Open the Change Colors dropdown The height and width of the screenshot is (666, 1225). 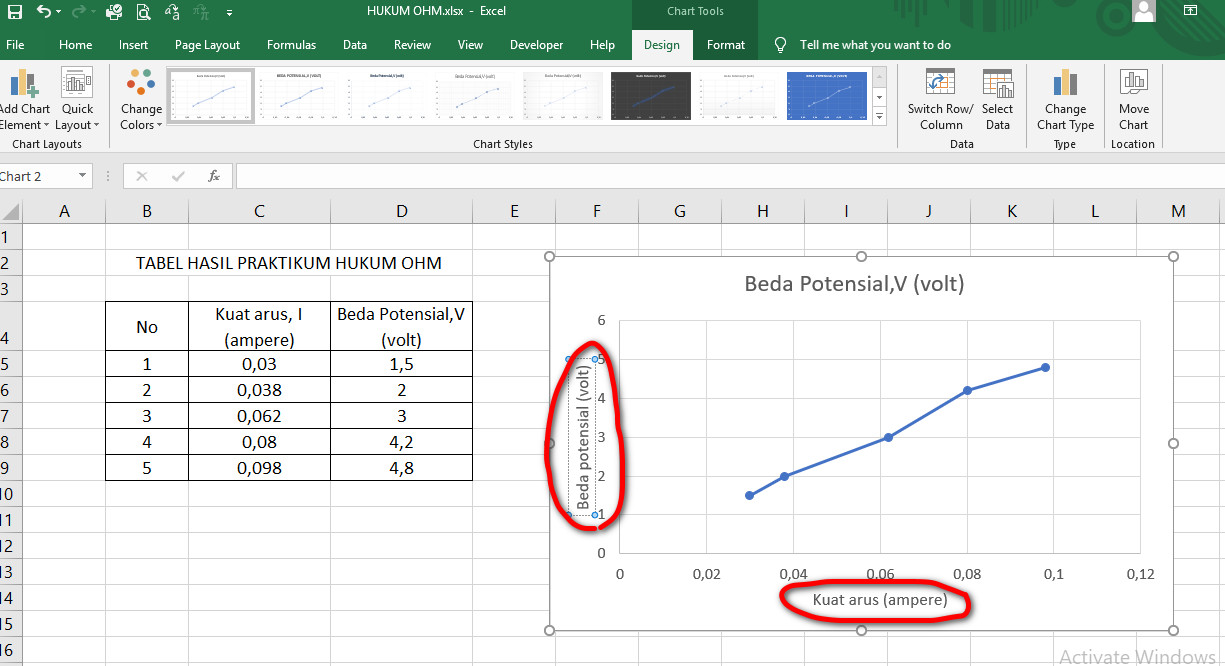[x=140, y=100]
